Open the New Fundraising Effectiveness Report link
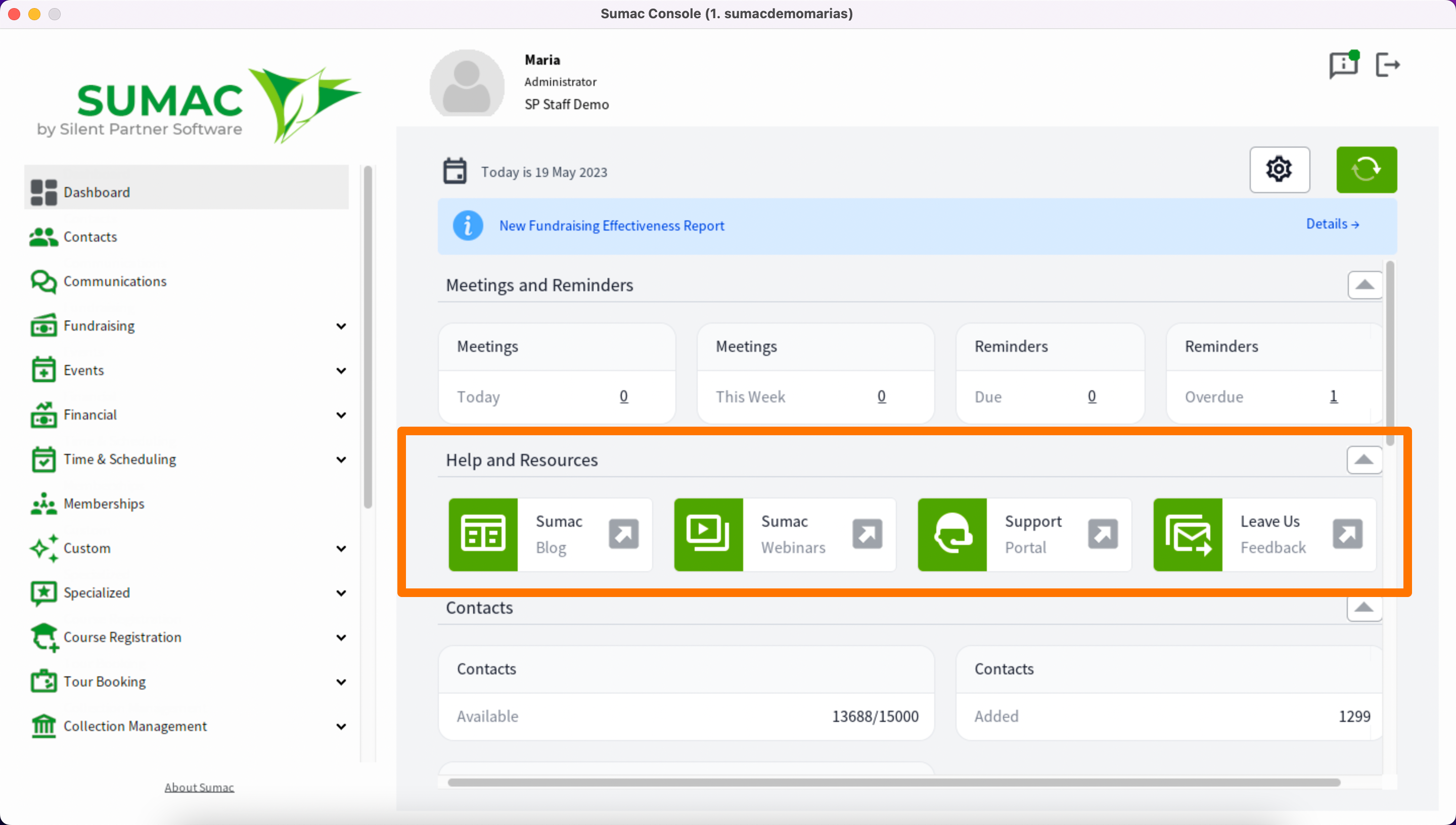 click(611, 225)
